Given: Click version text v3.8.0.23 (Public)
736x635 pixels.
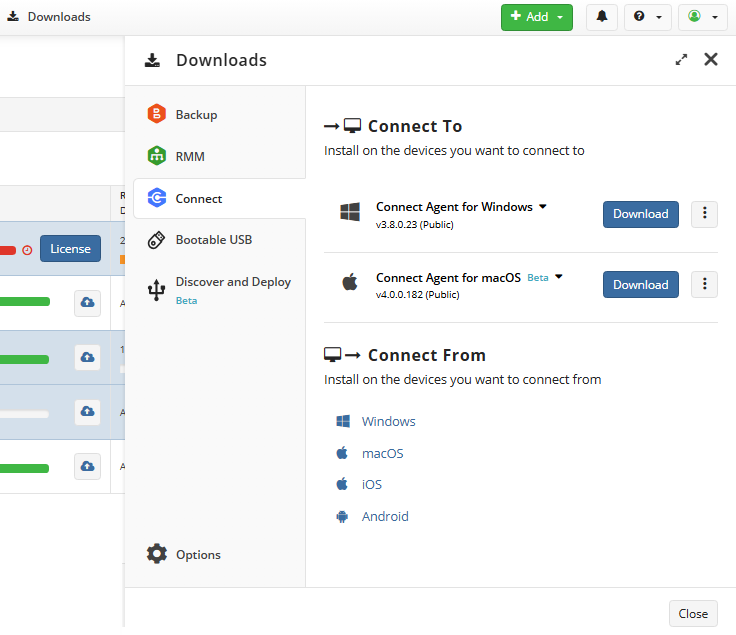Looking at the screenshot, I should point(414,225).
